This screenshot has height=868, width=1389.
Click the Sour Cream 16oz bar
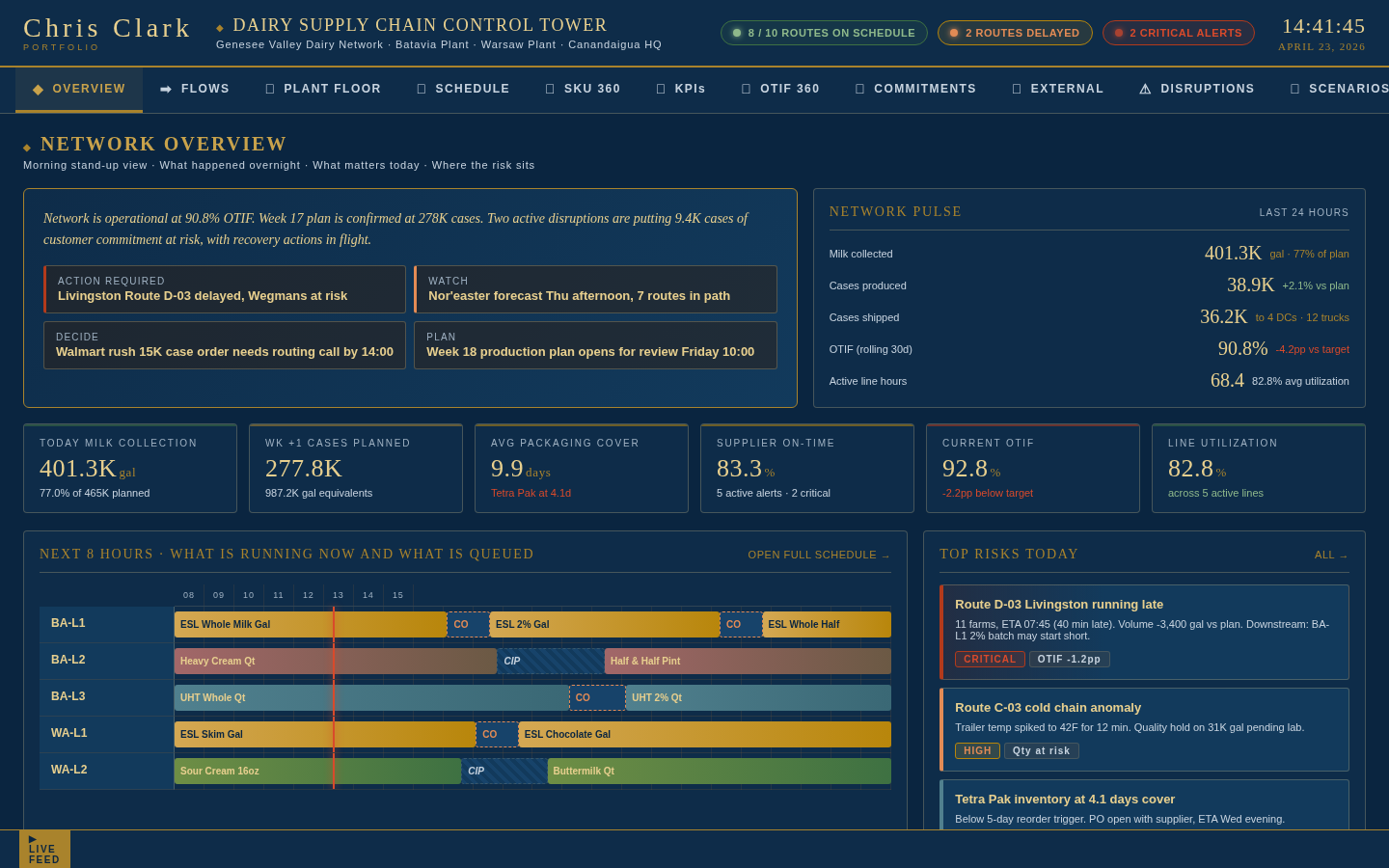coord(317,771)
